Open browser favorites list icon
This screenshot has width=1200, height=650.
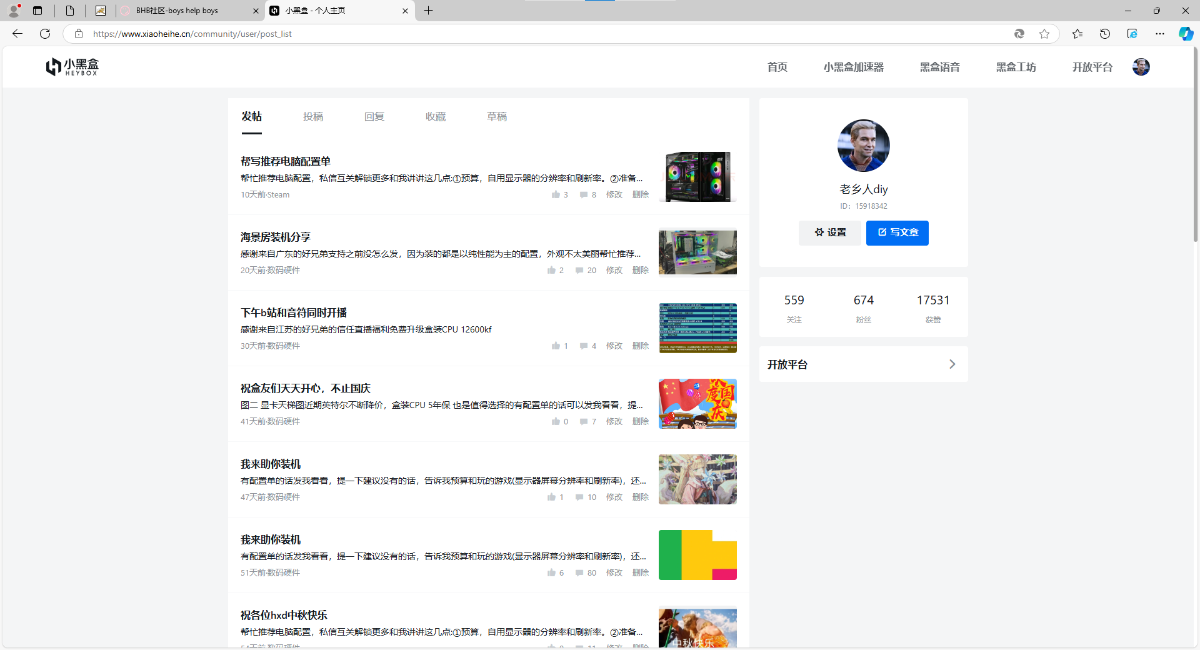click(x=1077, y=33)
